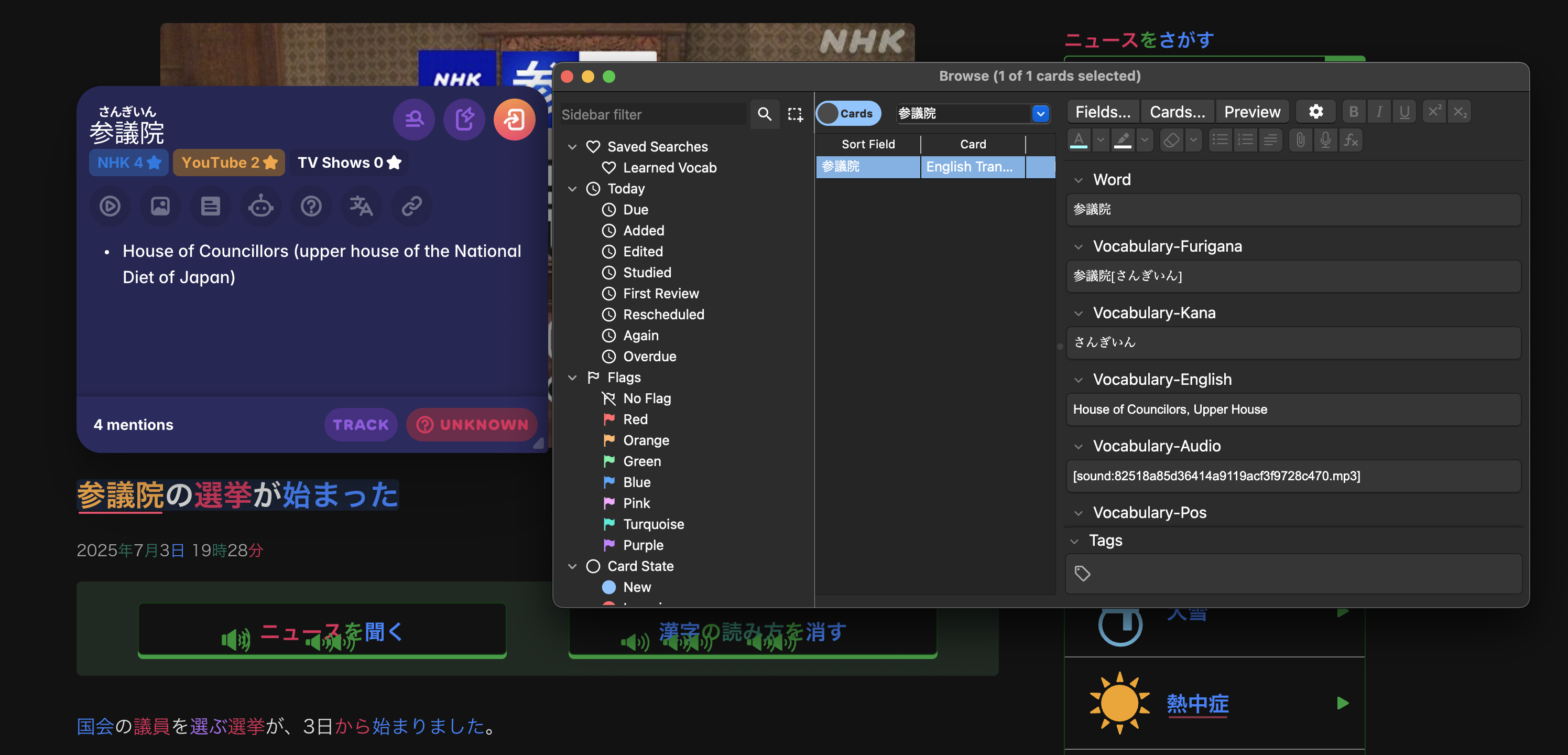Collapse the Card State tree section
This screenshot has height=755, width=1568.
click(x=572, y=567)
